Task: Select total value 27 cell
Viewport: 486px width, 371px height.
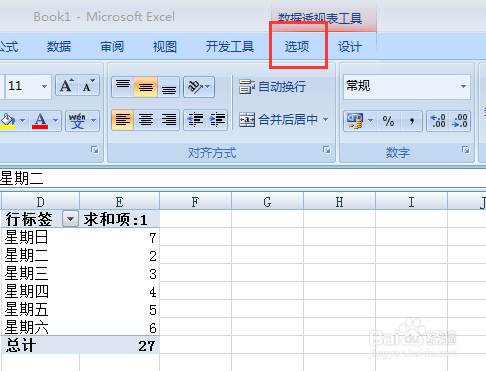Action: [119, 345]
